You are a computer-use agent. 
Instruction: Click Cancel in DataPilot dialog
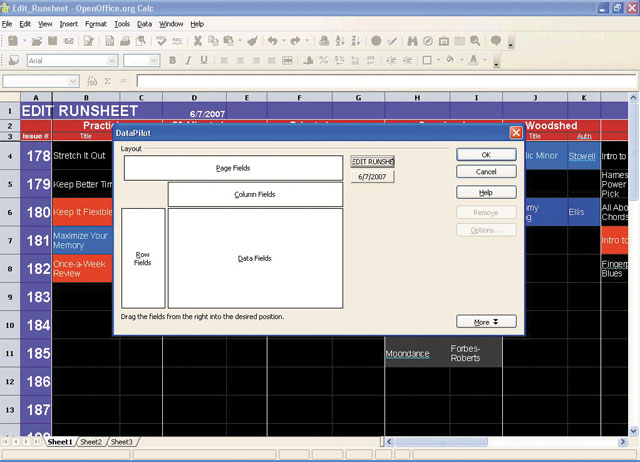pyautogui.click(x=486, y=172)
